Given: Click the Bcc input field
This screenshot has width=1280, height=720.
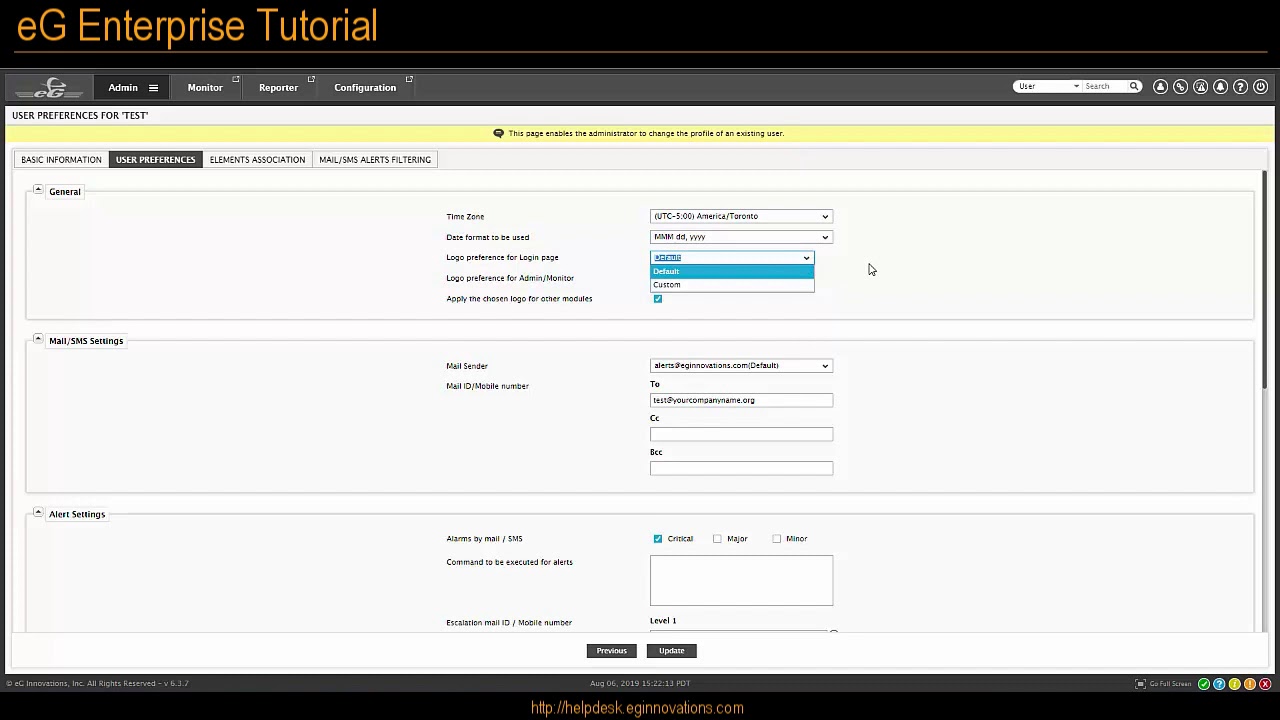Looking at the screenshot, I should click(741, 468).
